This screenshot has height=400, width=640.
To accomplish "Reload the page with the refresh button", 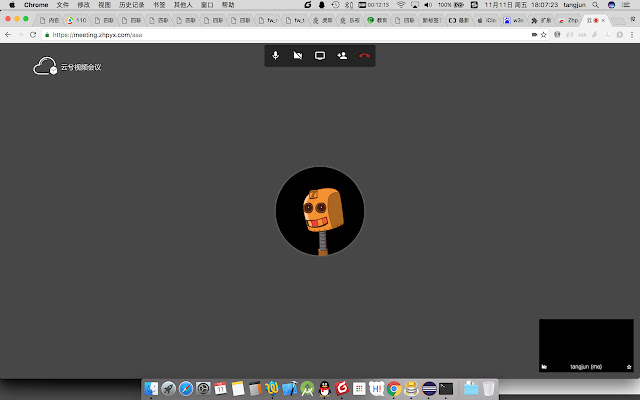I will (33, 34).
